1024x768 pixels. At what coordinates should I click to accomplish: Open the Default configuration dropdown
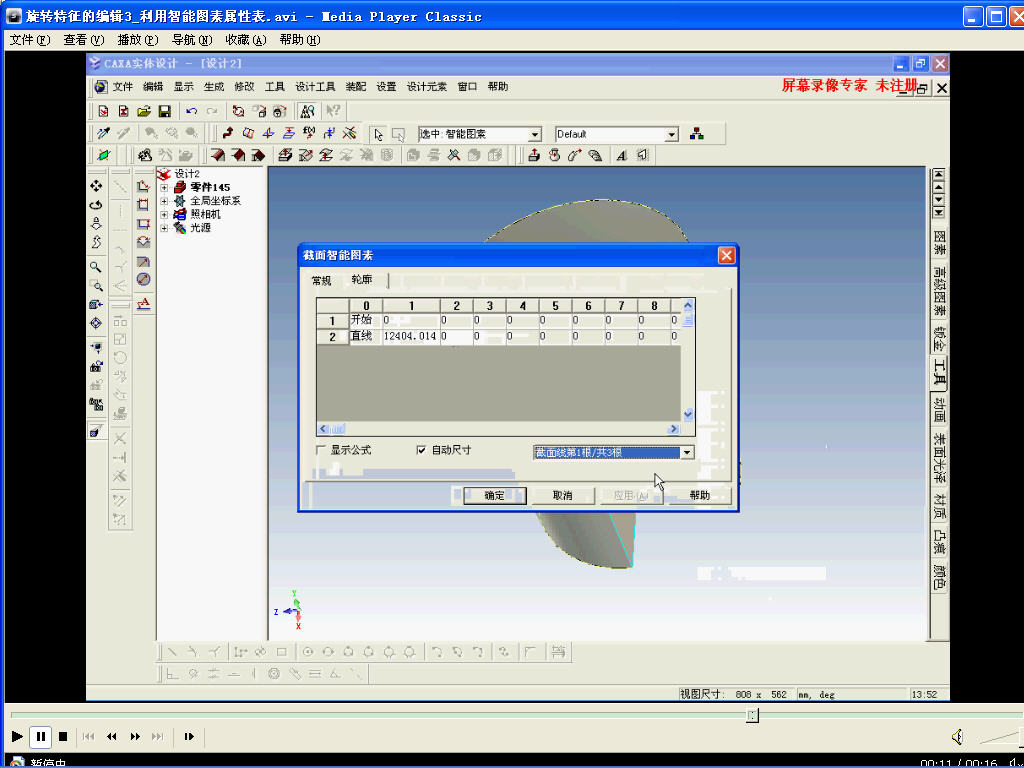tap(672, 134)
